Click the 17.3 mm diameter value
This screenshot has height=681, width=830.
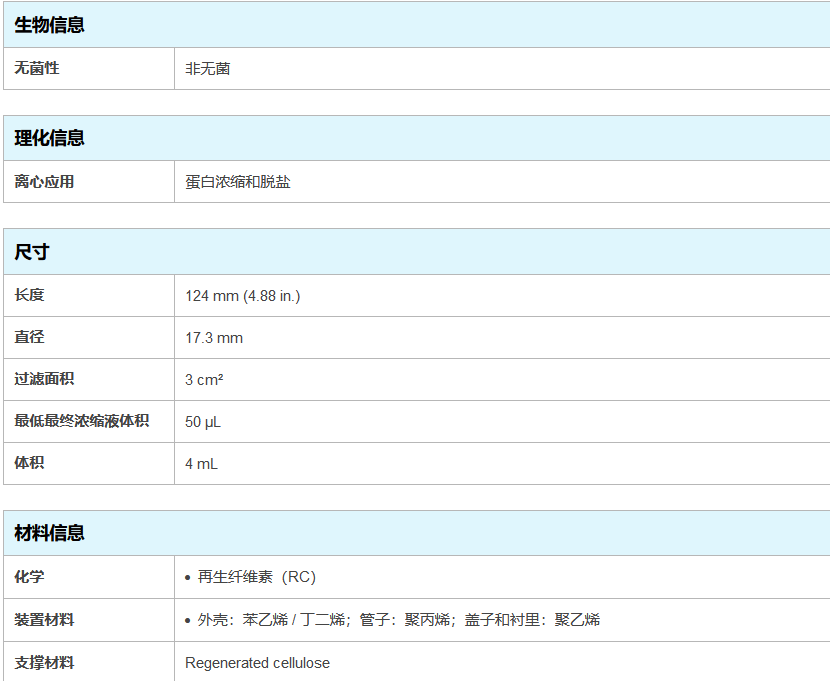(x=214, y=338)
